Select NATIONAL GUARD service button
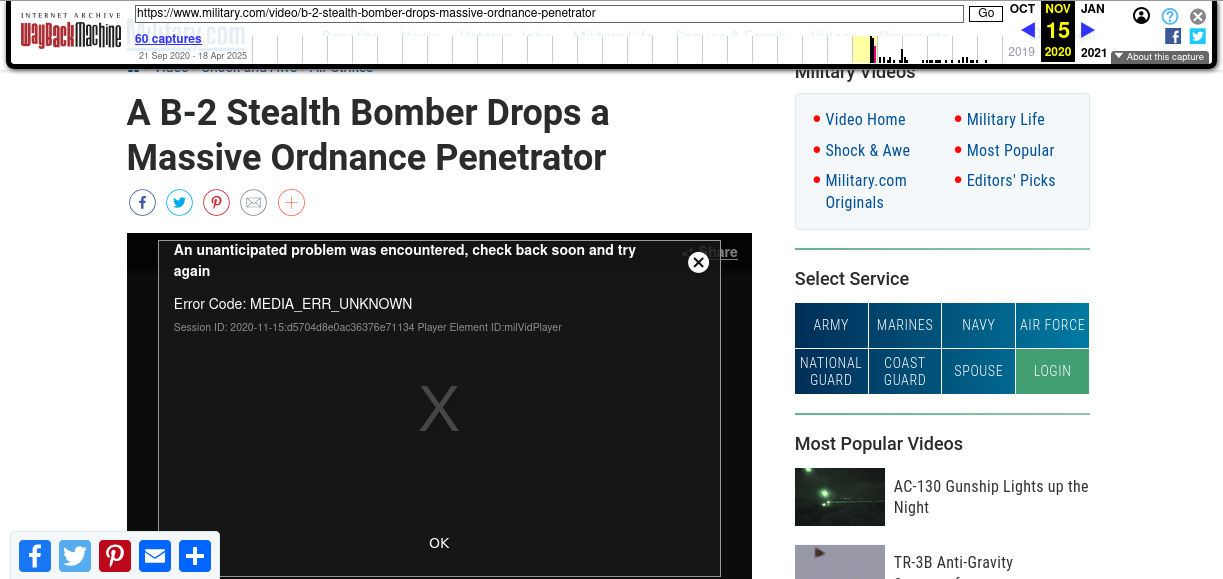 coord(831,371)
